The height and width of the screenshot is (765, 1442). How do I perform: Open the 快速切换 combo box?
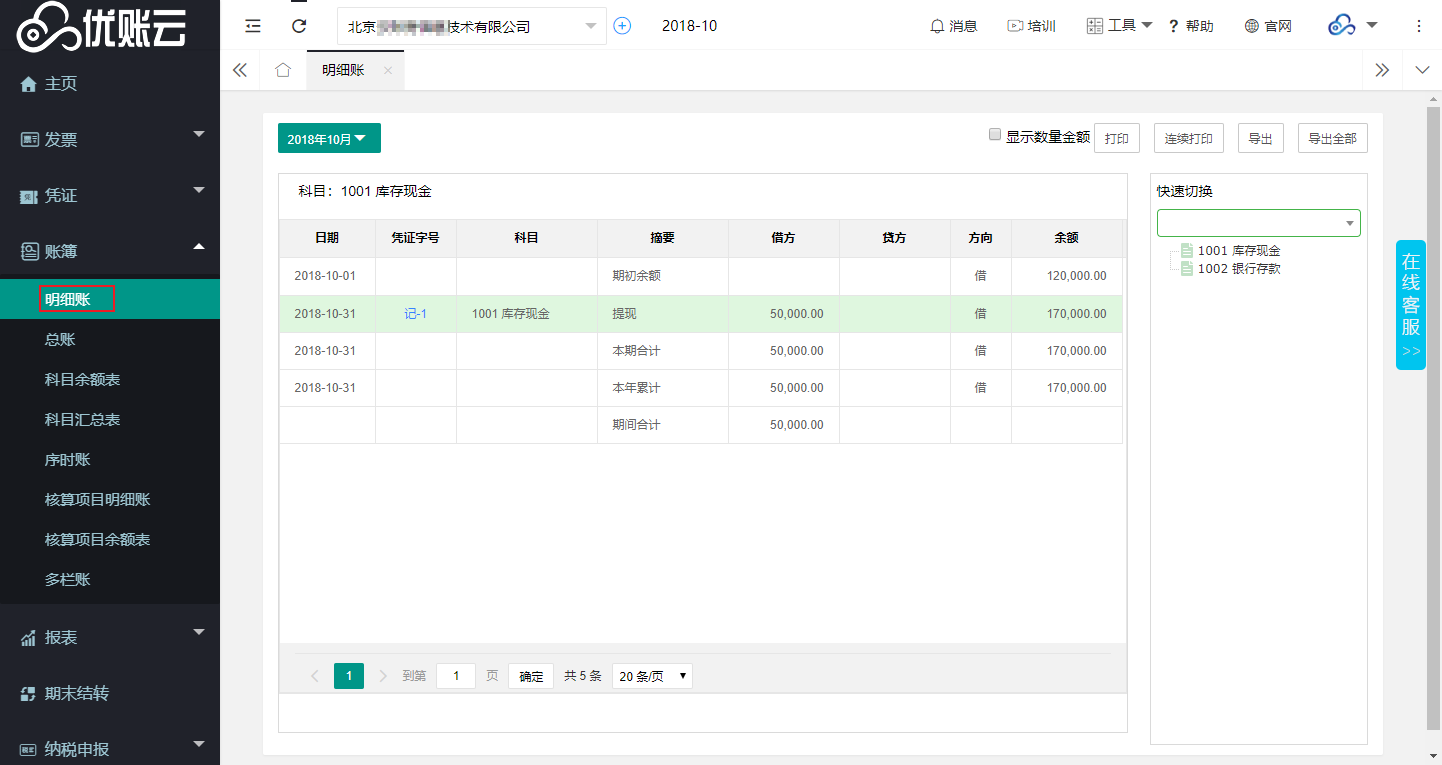tap(1259, 223)
